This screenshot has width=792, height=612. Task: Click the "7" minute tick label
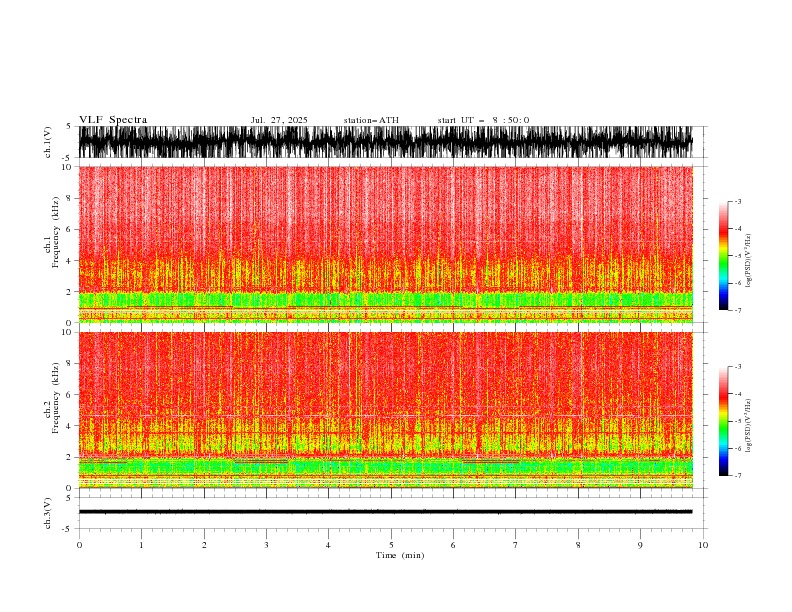[515, 545]
